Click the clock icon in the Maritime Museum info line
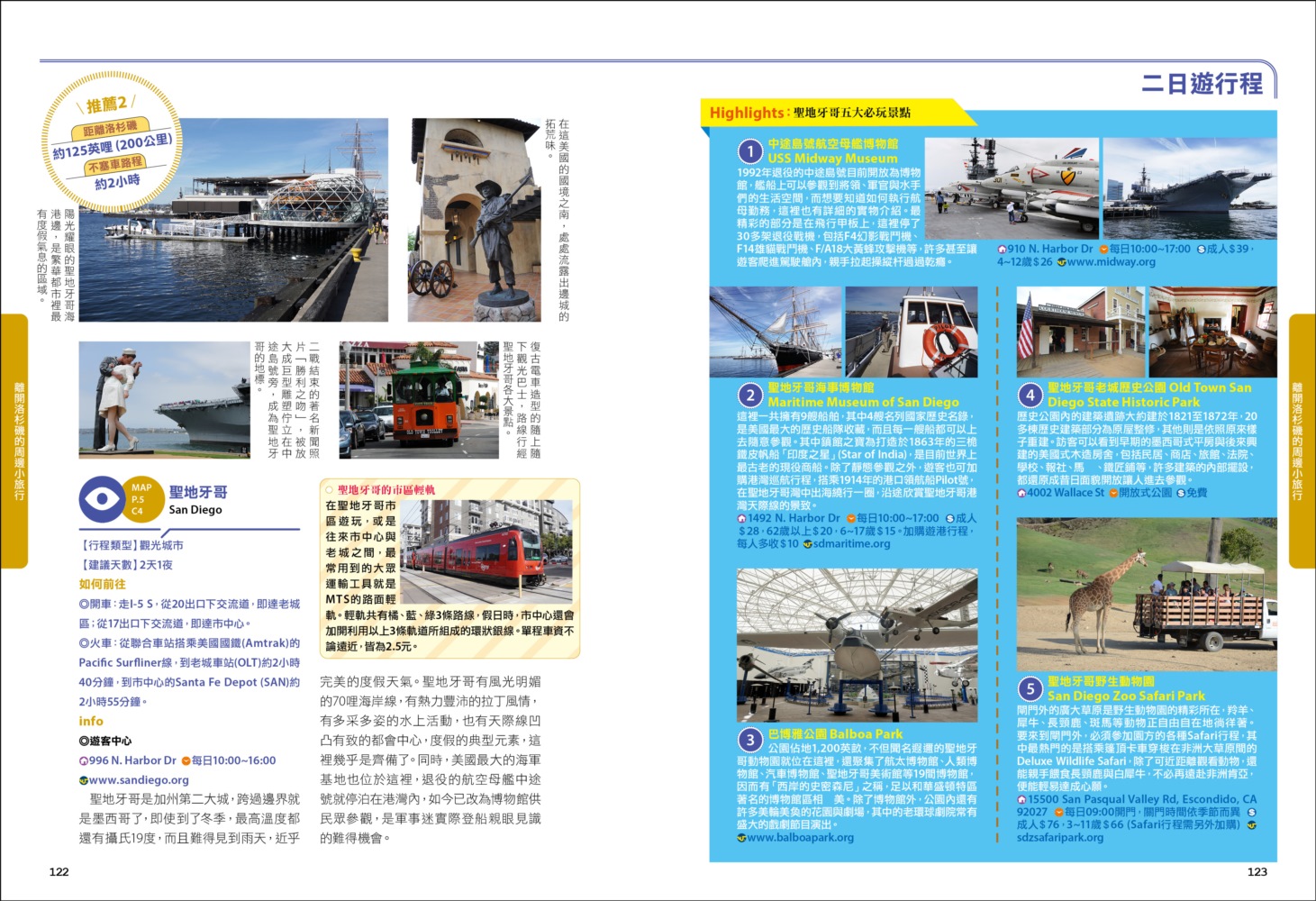 850,519
